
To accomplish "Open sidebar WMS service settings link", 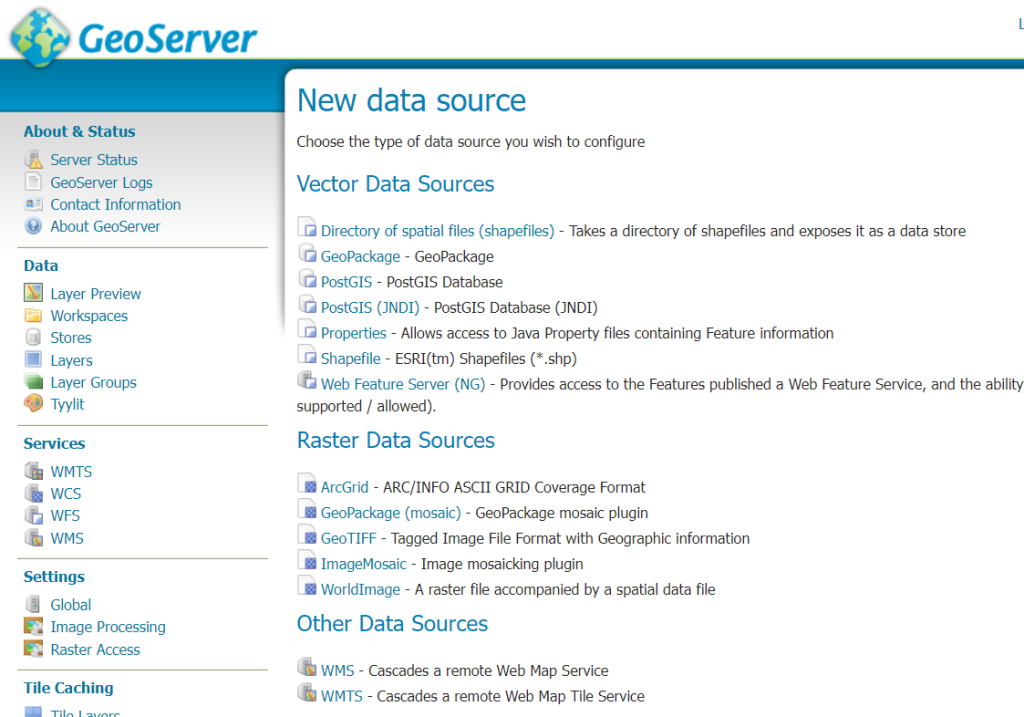I will tap(67, 539).
